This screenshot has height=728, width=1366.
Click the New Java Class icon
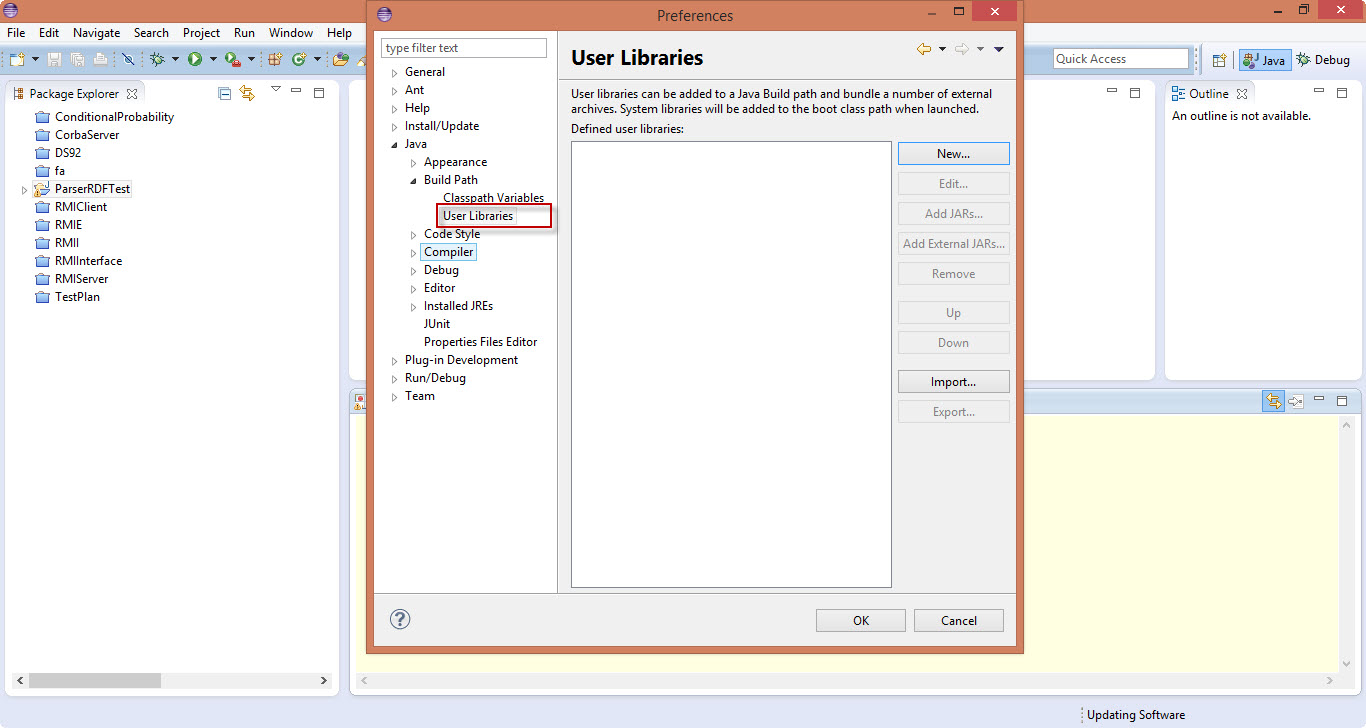298,60
